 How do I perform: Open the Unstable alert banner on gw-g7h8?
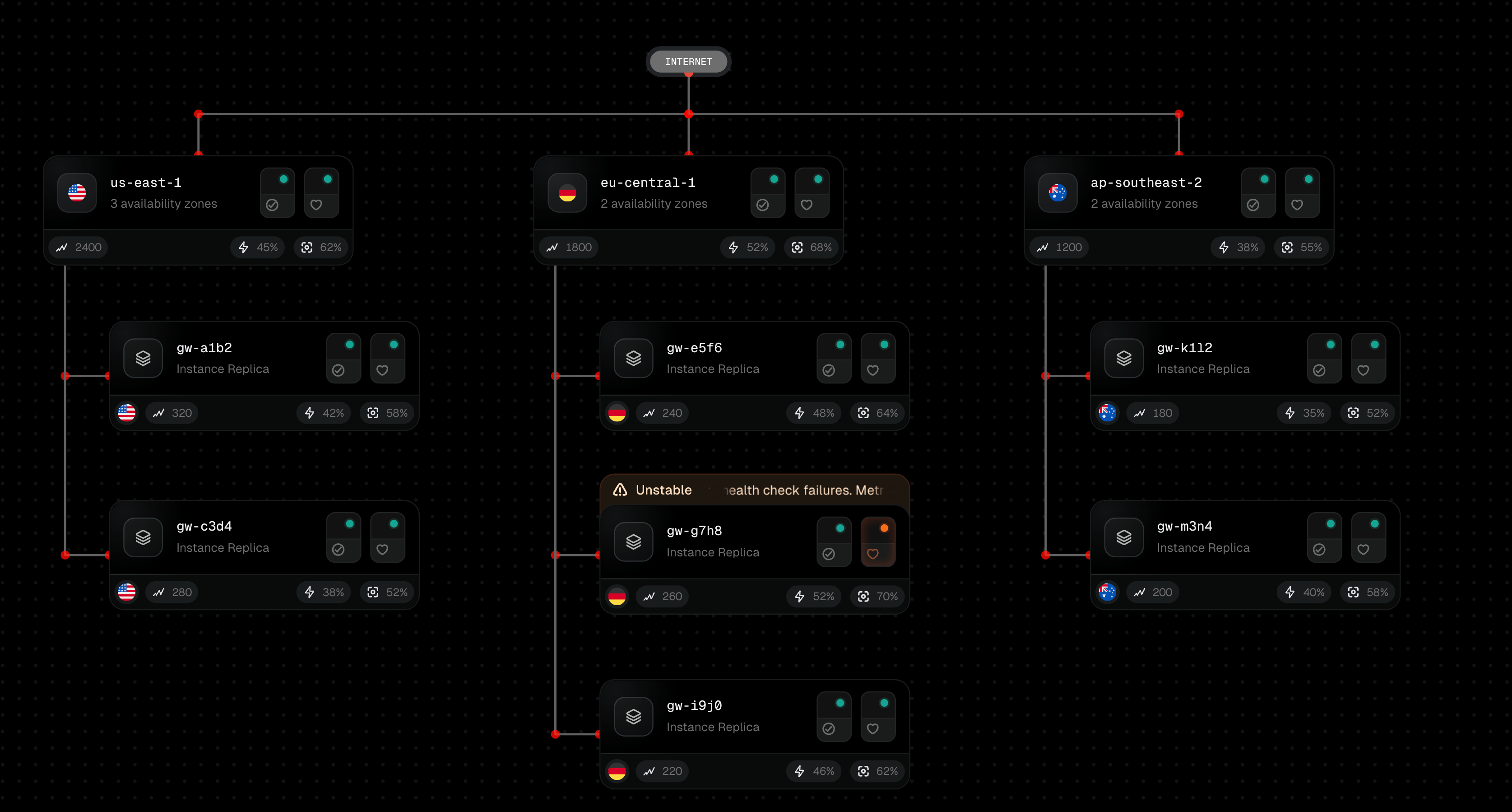(x=754, y=490)
